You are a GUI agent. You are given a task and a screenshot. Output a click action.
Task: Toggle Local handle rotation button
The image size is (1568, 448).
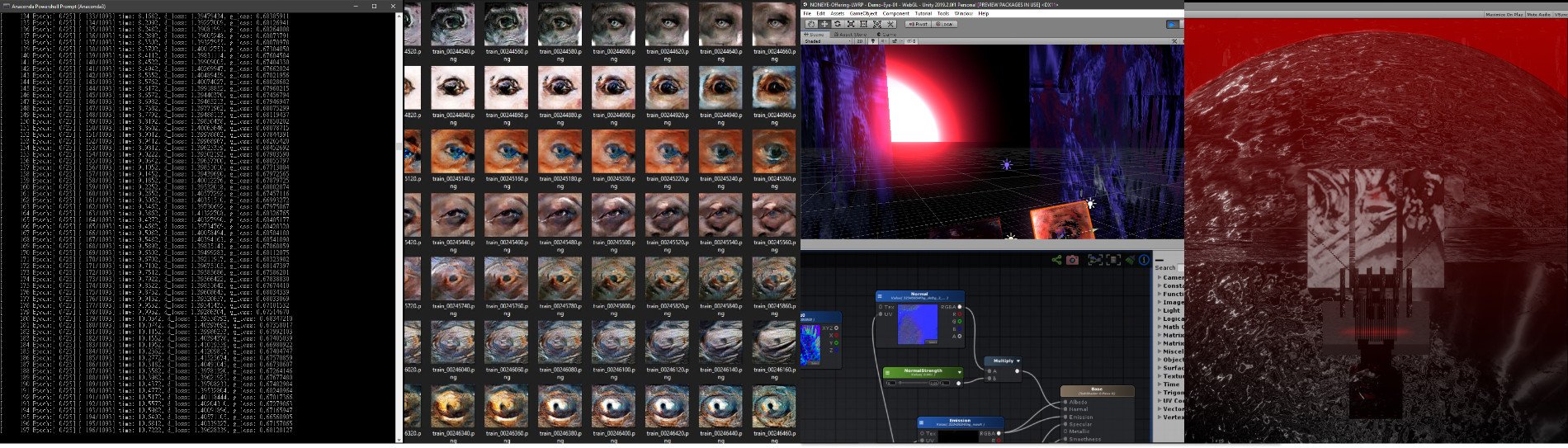coord(944,24)
